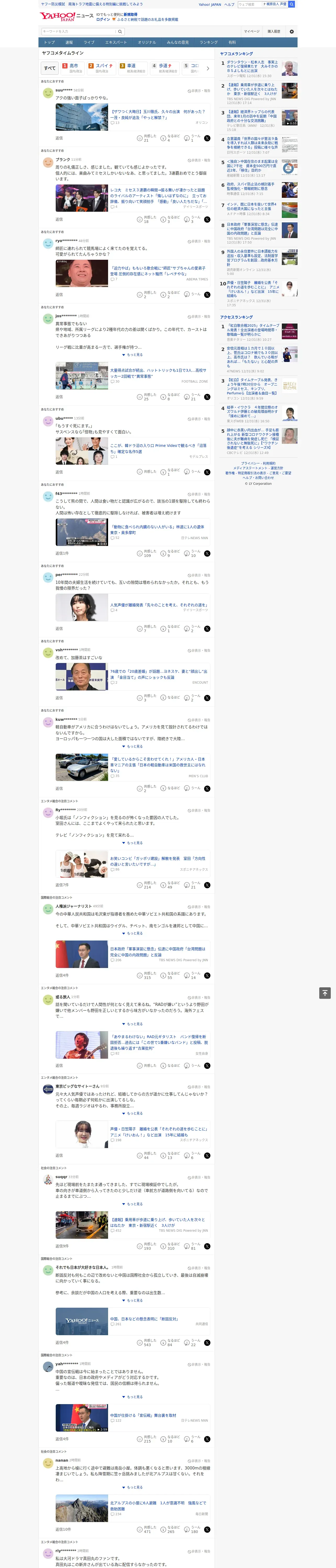Click the avatar icon of user vsh*****
This screenshot has width=336, height=1568.
(48, 653)
